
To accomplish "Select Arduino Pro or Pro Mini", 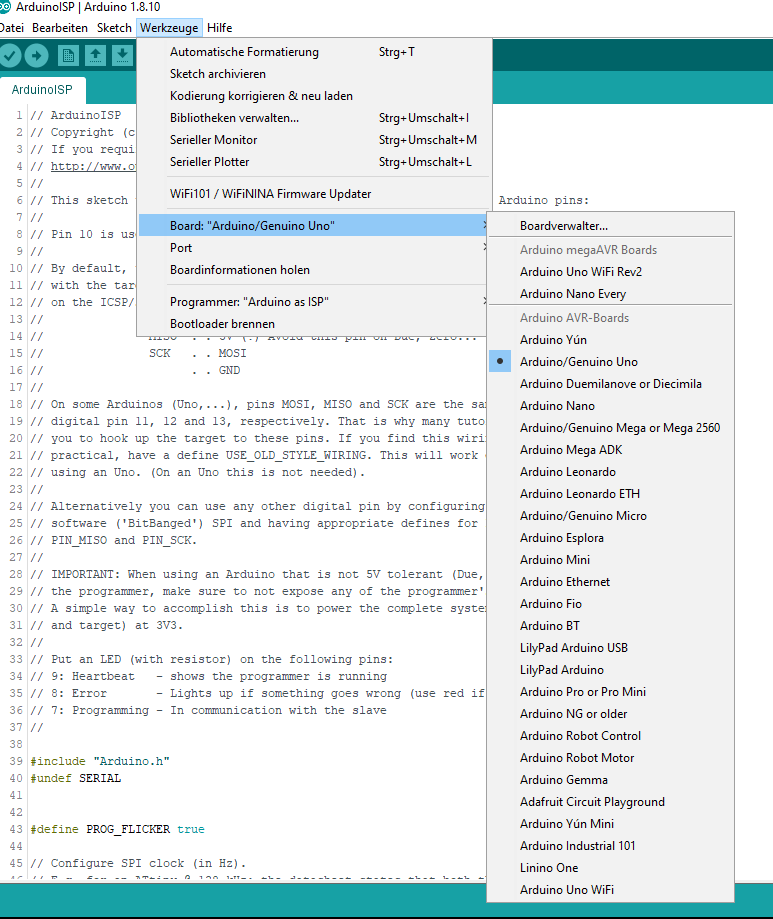I will 611,692.
